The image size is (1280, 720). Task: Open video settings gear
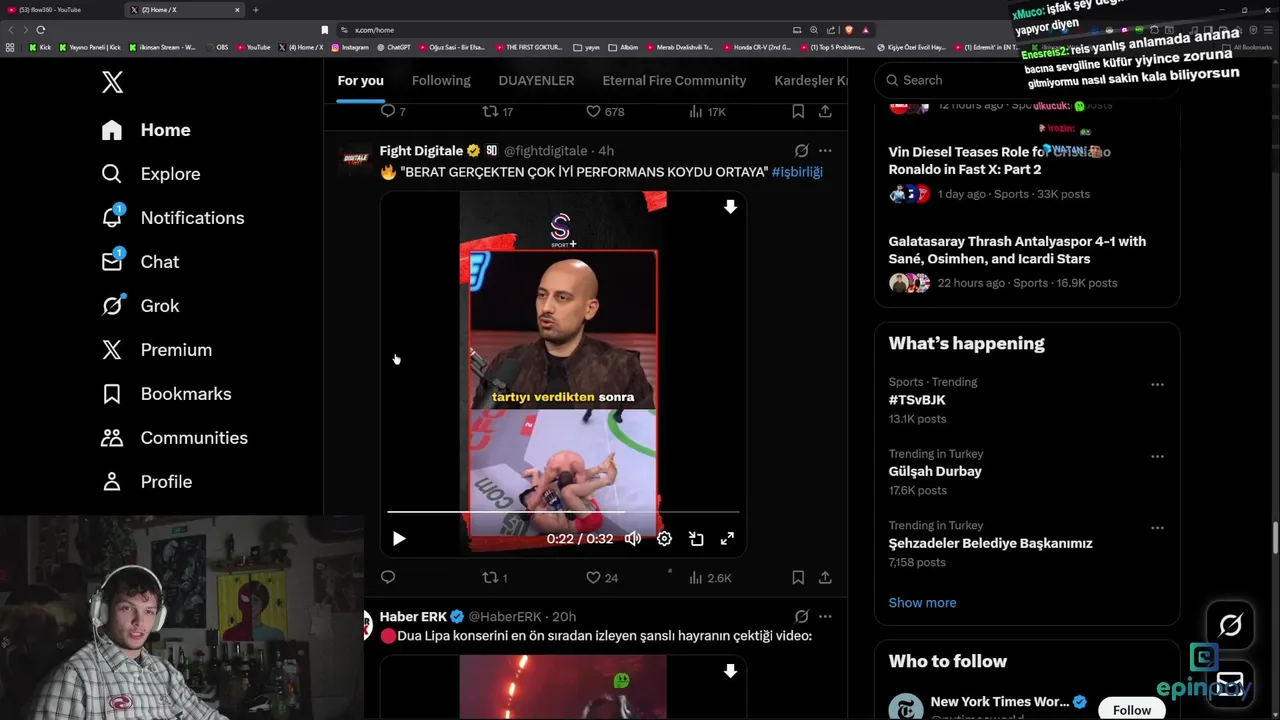(x=664, y=539)
